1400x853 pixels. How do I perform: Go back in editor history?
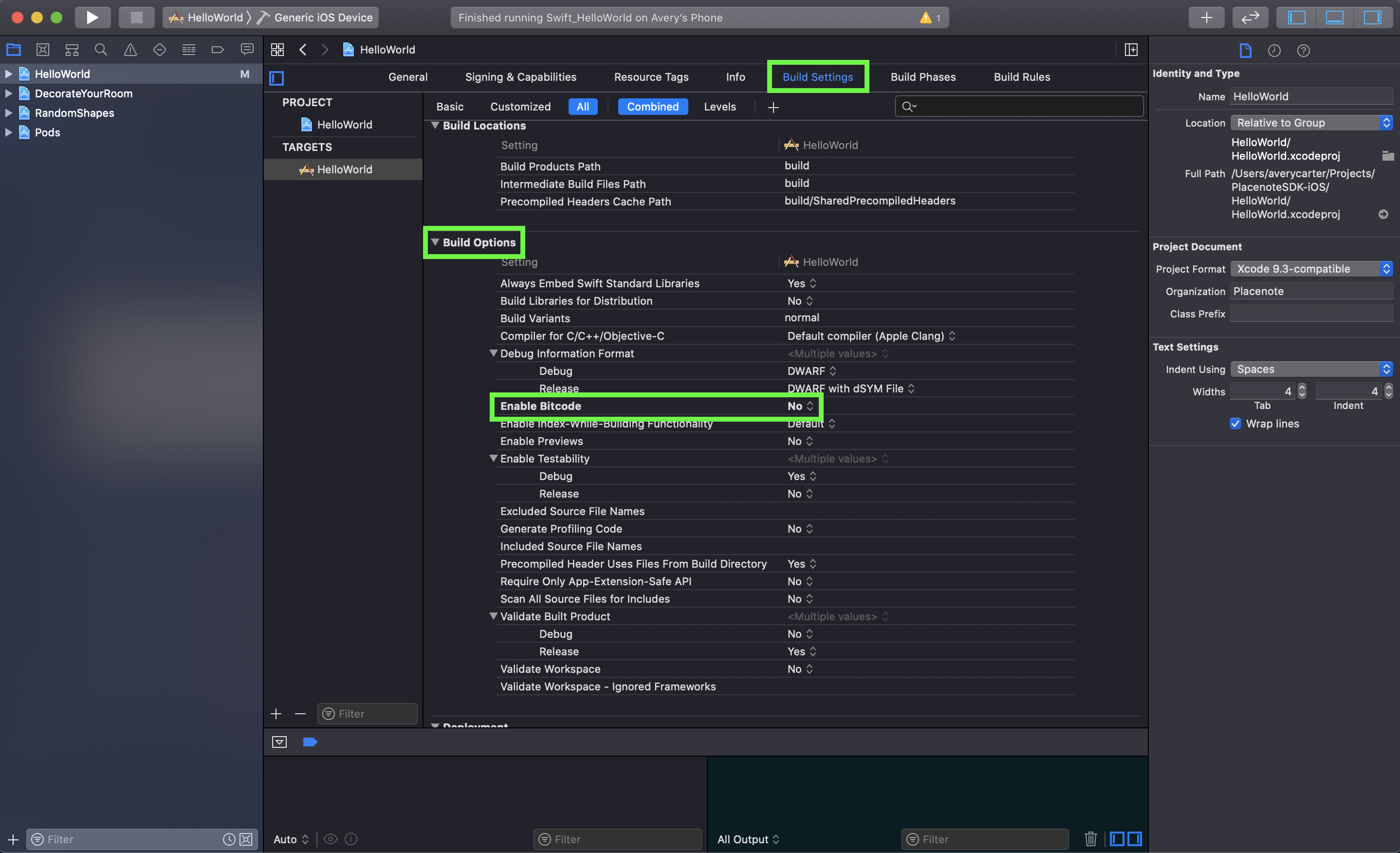303,50
